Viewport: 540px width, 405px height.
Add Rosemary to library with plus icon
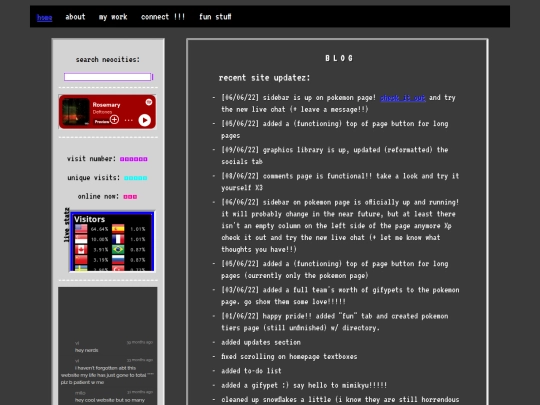click(x=114, y=120)
